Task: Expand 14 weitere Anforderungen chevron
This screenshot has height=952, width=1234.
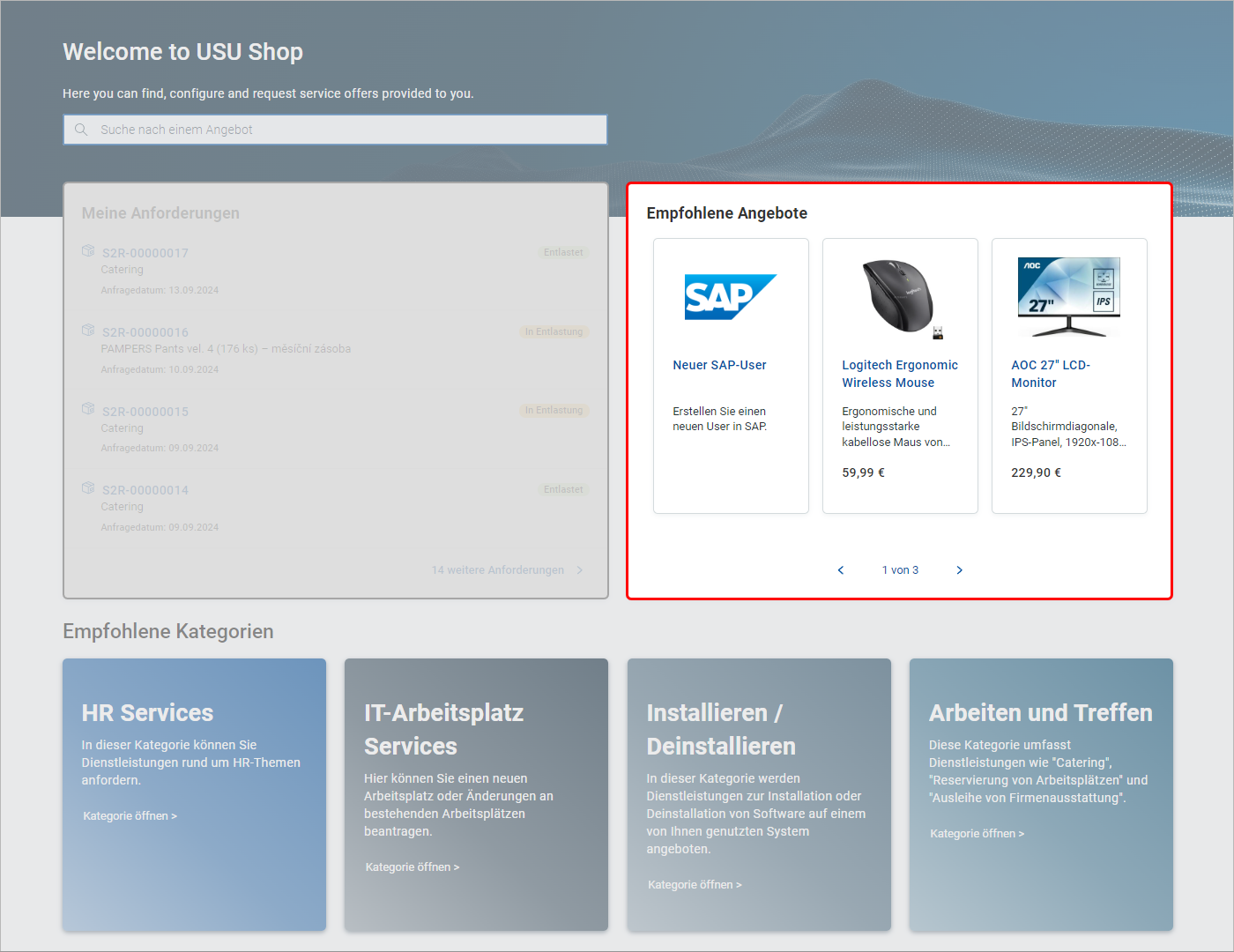Action: (x=579, y=570)
